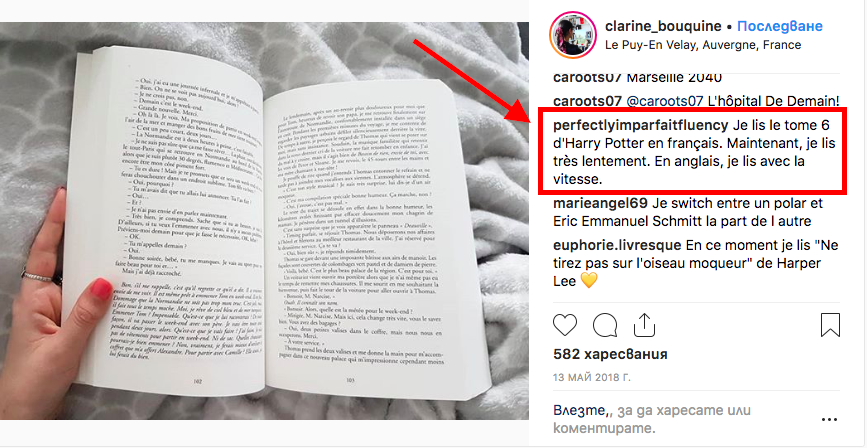Like the post with the heart icon
This screenshot has height=448, width=867.
565,325
